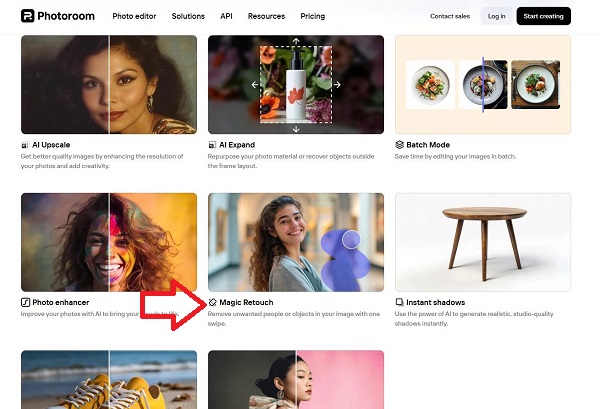The height and width of the screenshot is (409, 600).
Task: Click the AI Expand icon
Action: pos(212,145)
